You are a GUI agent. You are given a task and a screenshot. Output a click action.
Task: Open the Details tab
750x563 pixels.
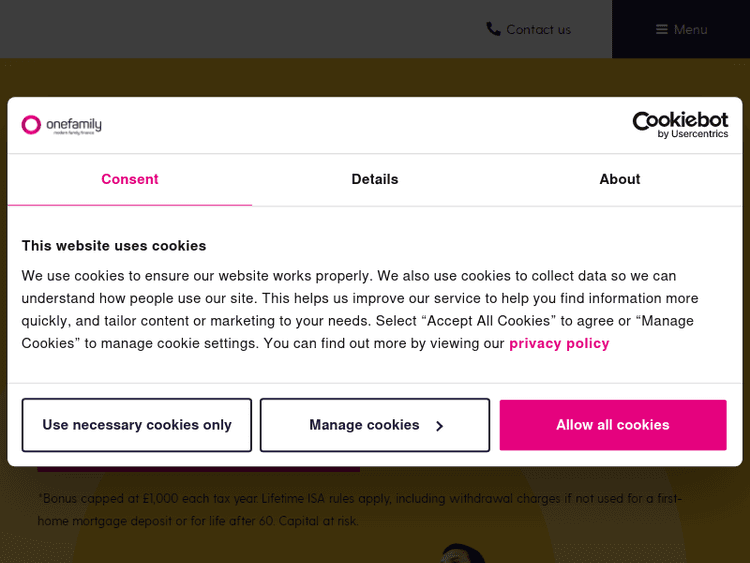(374, 179)
